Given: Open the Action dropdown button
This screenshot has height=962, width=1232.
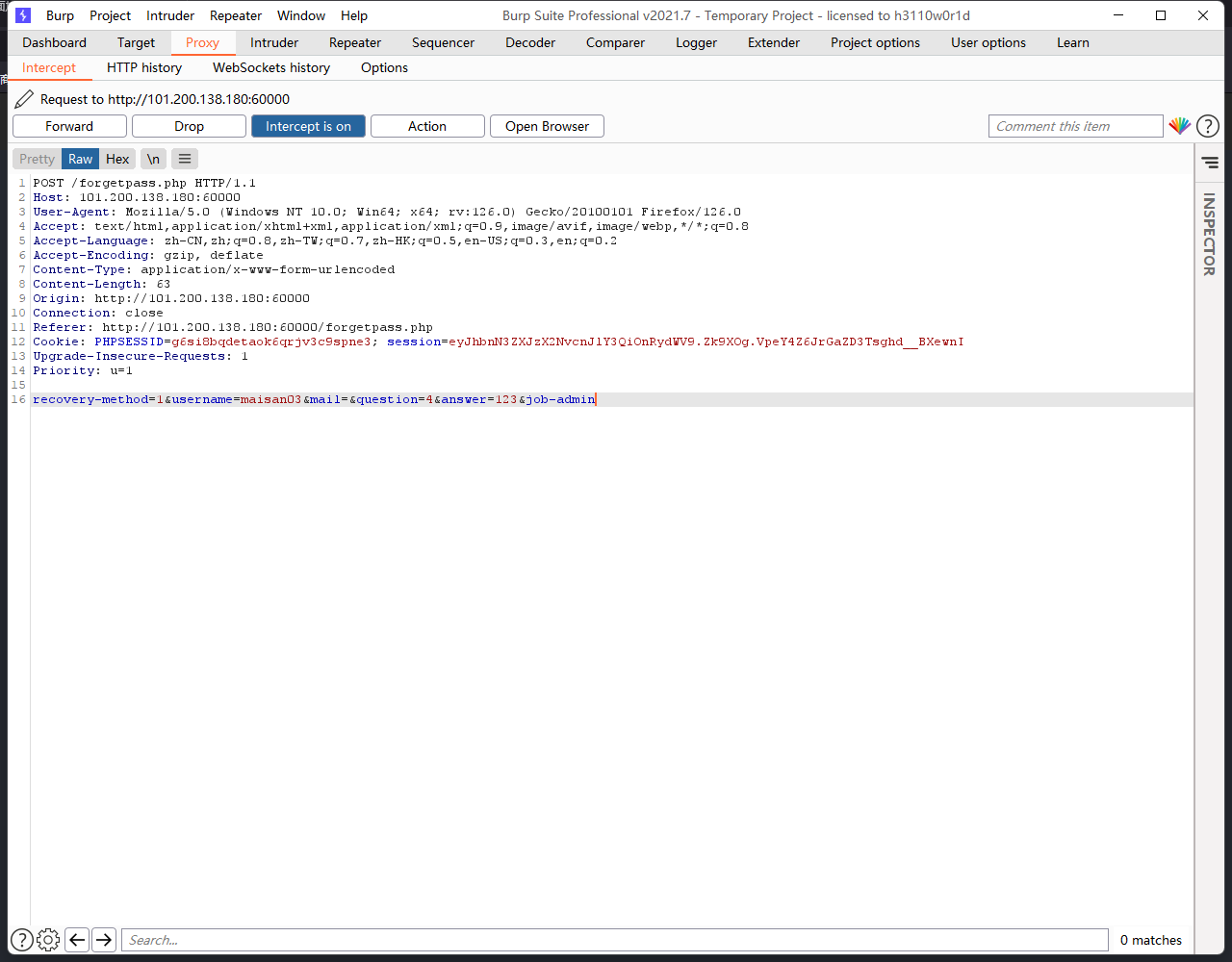Looking at the screenshot, I should (427, 126).
